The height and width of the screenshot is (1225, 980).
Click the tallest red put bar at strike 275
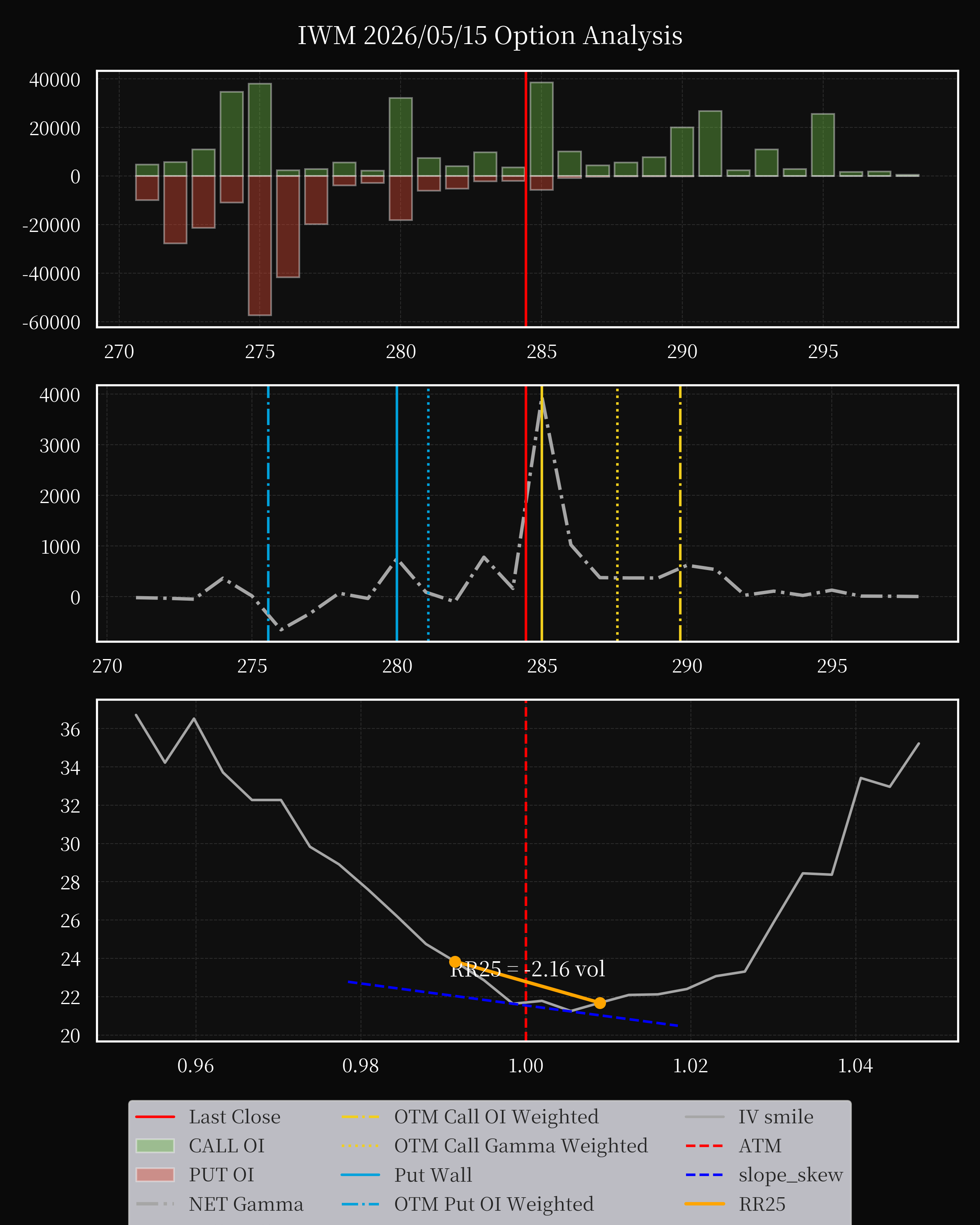[260, 245]
